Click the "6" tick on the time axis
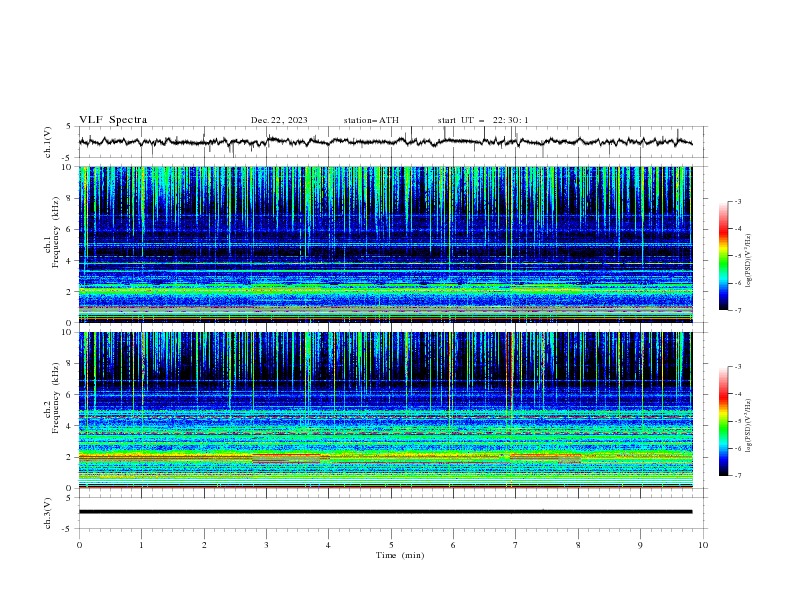The width and height of the screenshot is (792, 612). coord(453,545)
